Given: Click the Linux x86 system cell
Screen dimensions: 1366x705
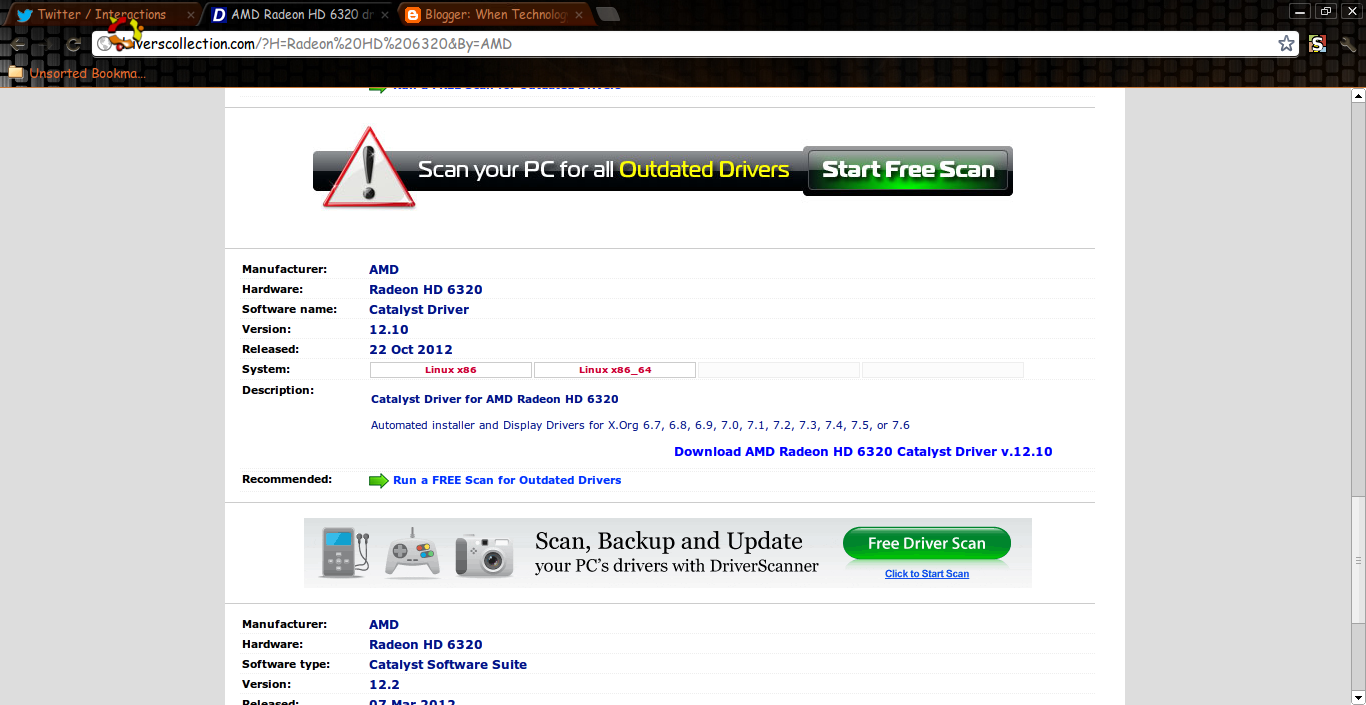Looking at the screenshot, I should click(x=451, y=370).
